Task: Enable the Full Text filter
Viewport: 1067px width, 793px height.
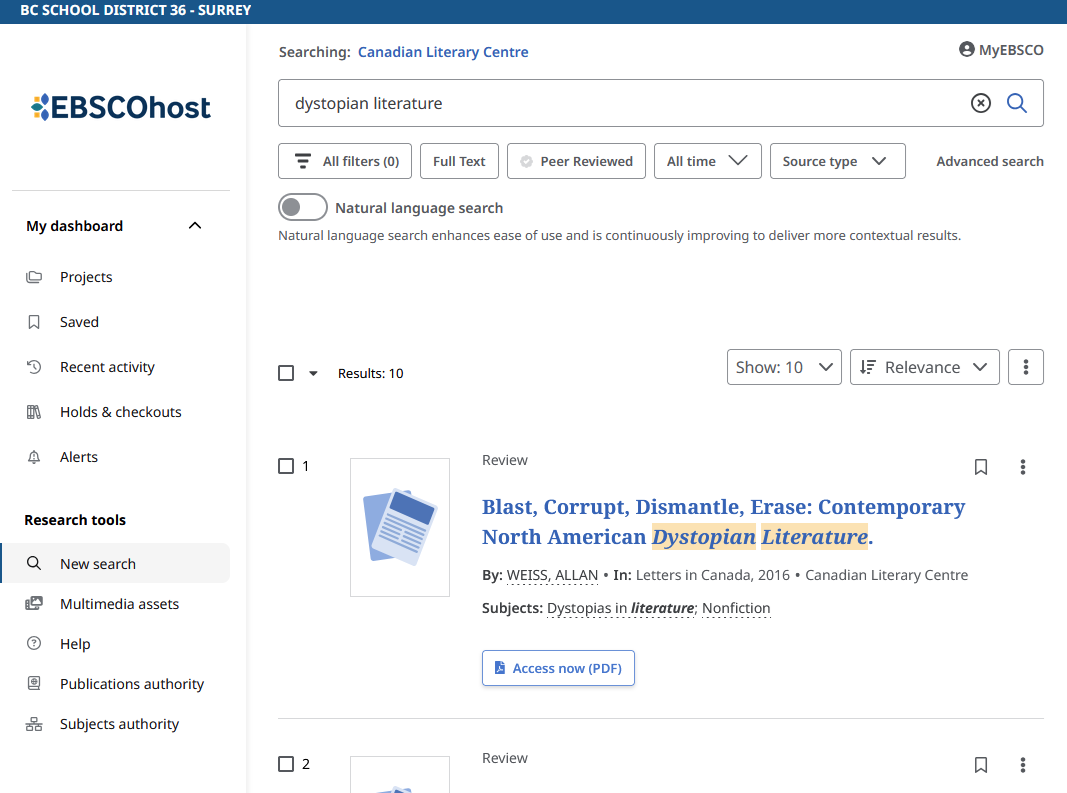Action: click(x=459, y=161)
